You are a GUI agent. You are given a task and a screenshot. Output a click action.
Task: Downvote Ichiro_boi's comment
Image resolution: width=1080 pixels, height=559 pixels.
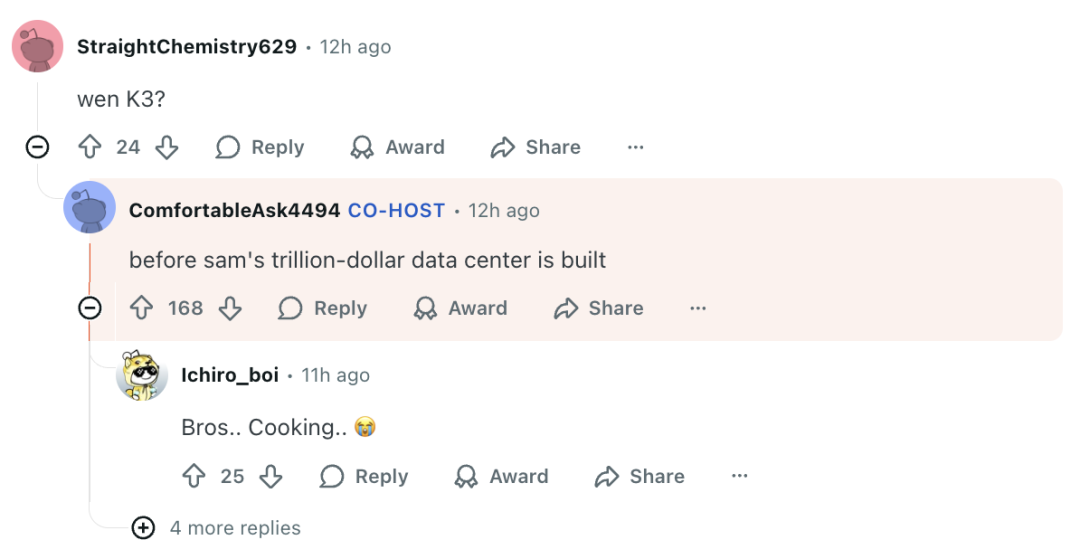coord(271,477)
